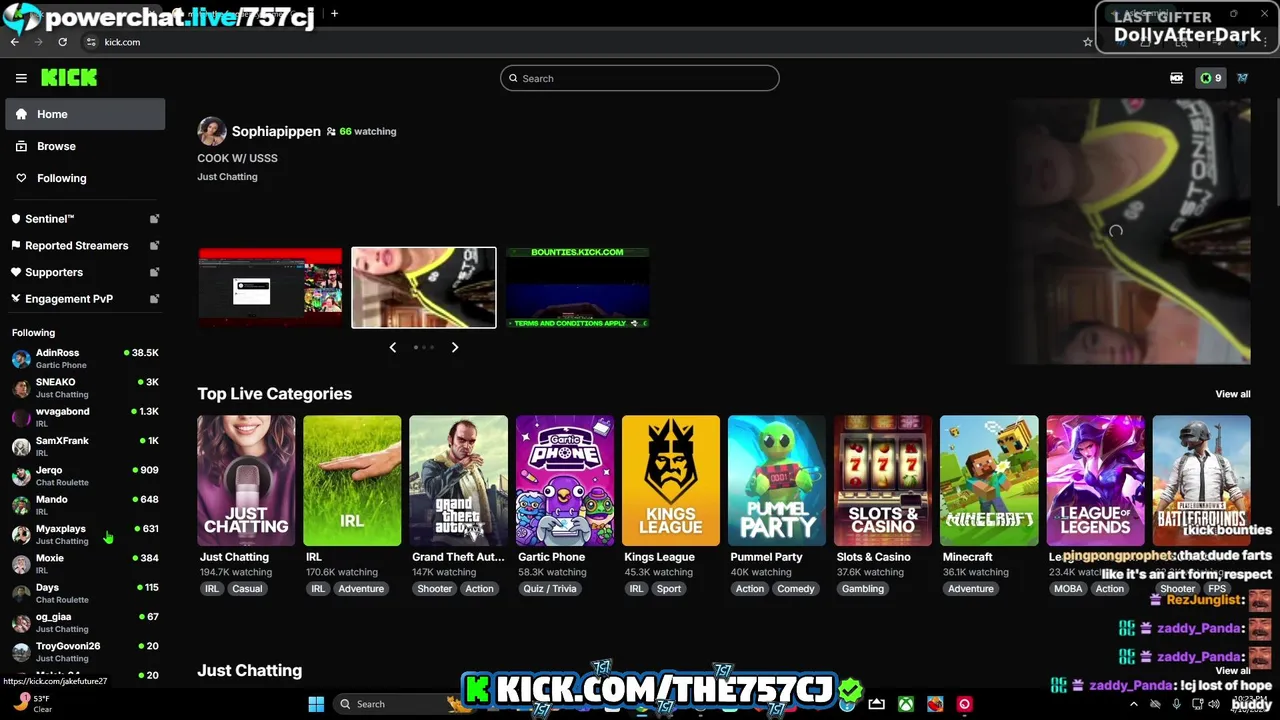Click the Sport tag under Kings League
The height and width of the screenshot is (720, 1280).
coord(669,589)
